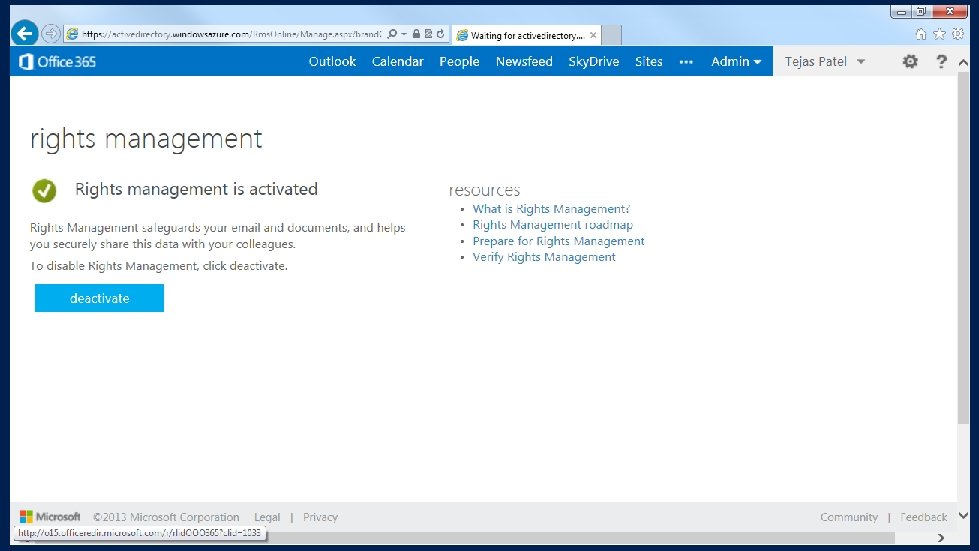This screenshot has height=551, width=979.
Task: Click the Microsoft logo in footer
Action: [50, 517]
